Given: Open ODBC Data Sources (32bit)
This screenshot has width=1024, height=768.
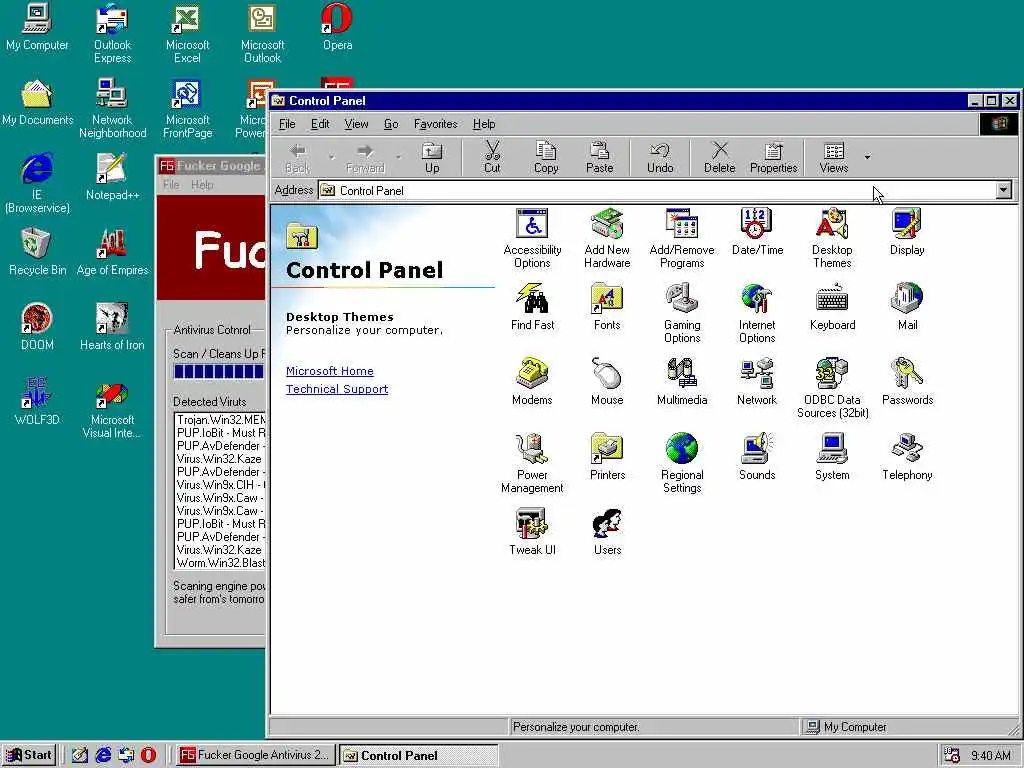Looking at the screenshot, I should pos(832,389).
